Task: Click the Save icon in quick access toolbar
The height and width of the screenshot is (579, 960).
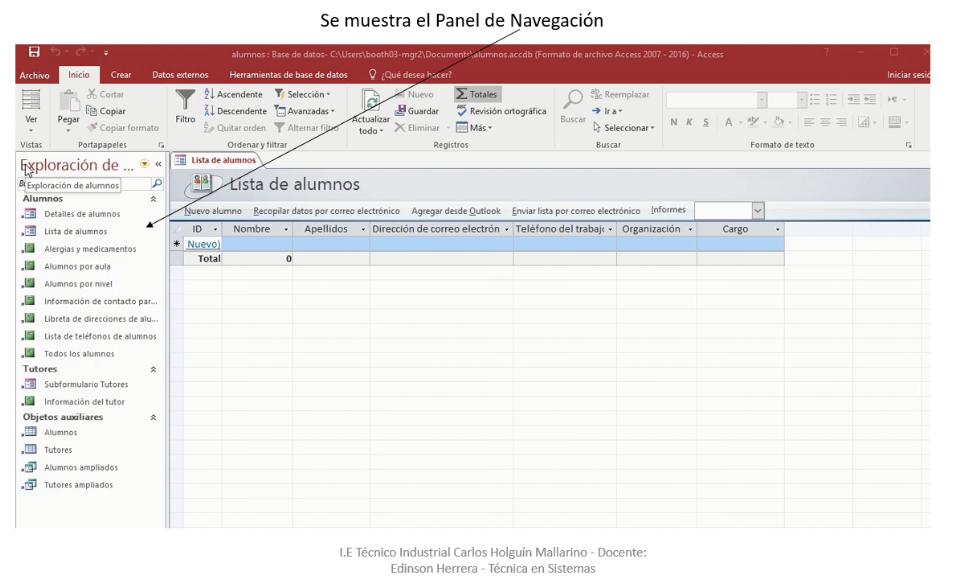Action: click(x=34, y=53)
